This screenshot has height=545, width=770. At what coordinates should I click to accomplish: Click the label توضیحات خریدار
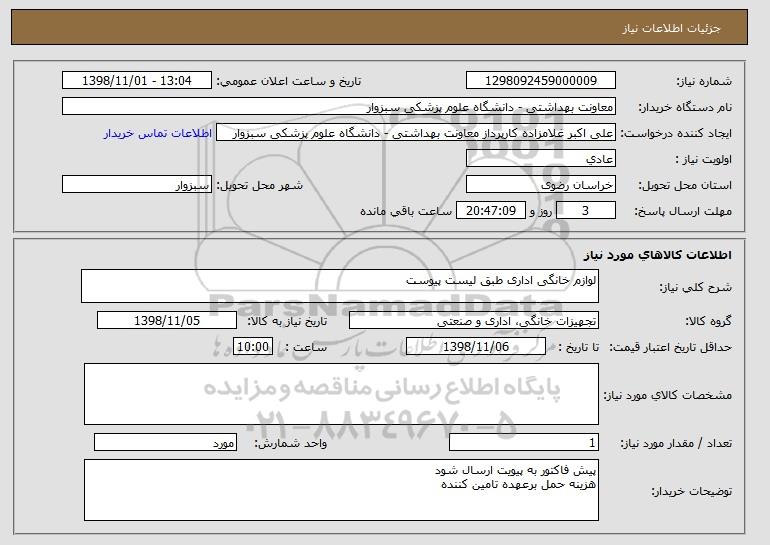(691, 491)
